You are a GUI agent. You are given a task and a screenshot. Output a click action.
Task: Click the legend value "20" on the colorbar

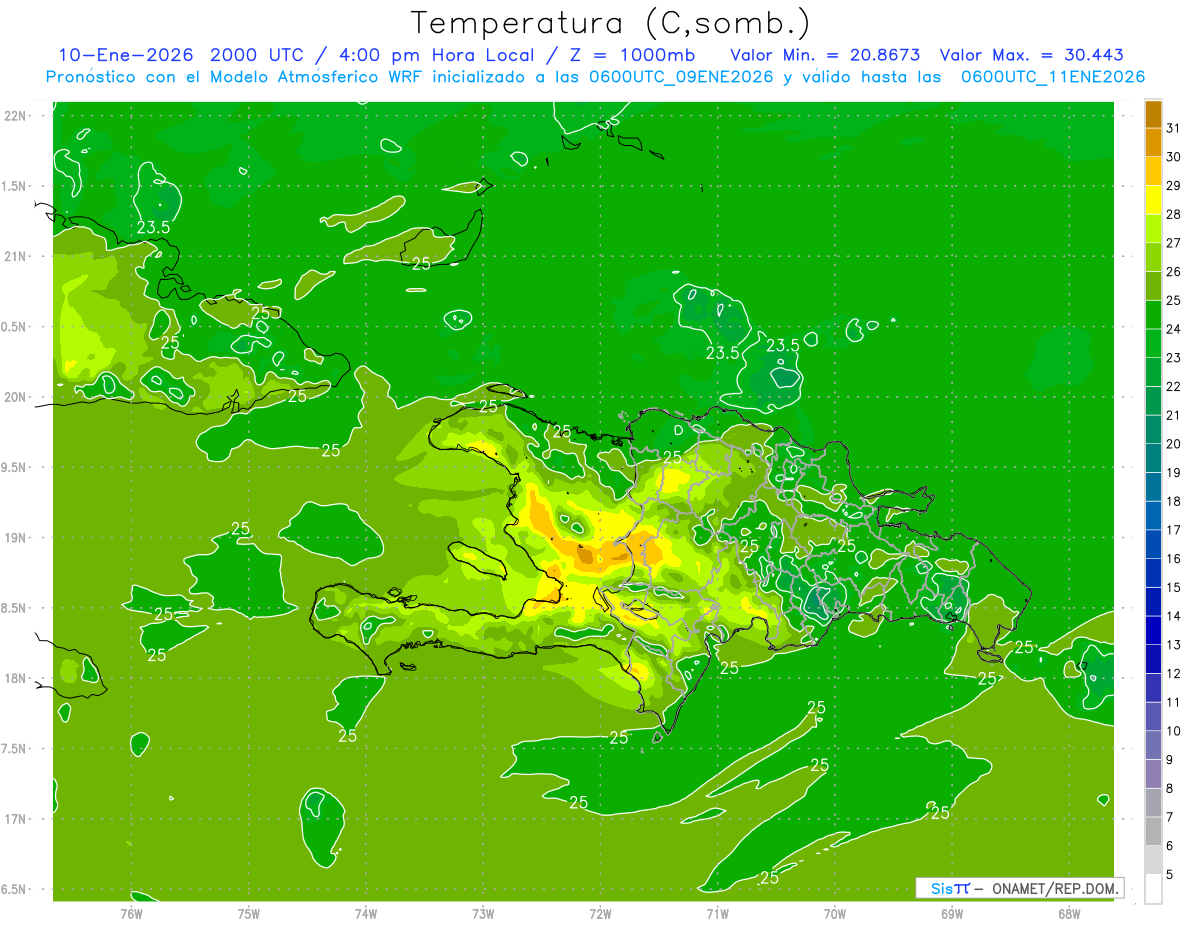1175,444
